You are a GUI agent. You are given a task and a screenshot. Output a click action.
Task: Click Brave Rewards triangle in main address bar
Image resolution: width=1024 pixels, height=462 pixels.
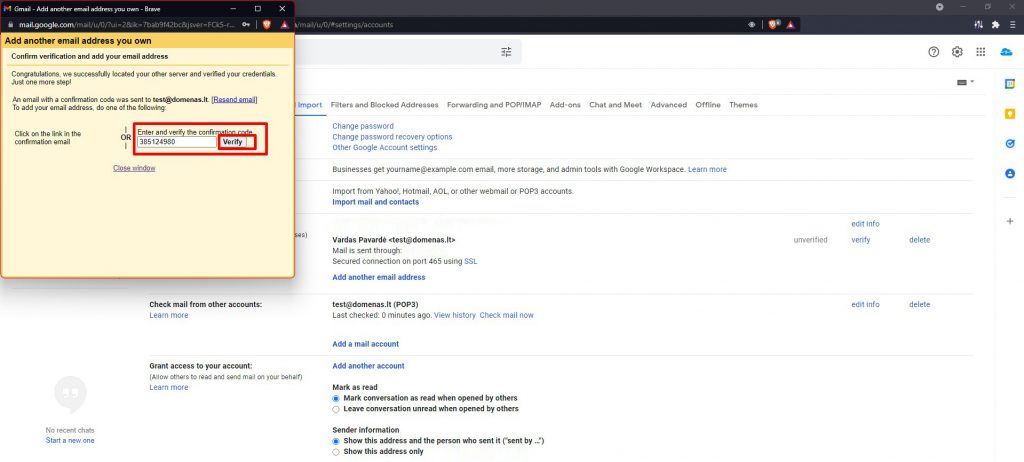790,25
